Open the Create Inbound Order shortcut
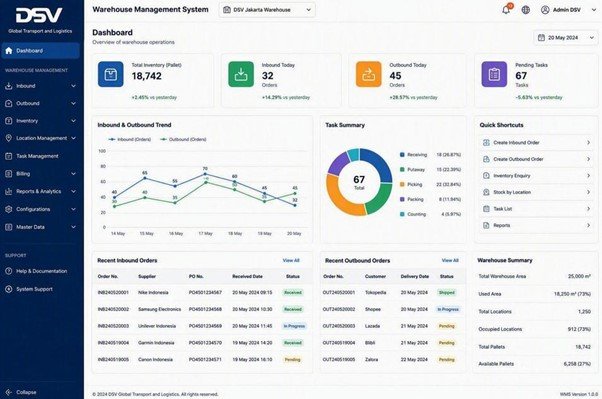602x399 pixels. coord(536,142)
